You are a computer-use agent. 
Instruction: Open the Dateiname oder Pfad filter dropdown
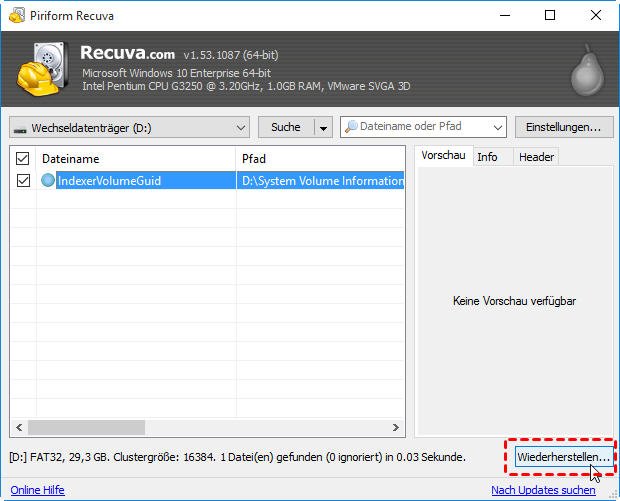[498, 127]
